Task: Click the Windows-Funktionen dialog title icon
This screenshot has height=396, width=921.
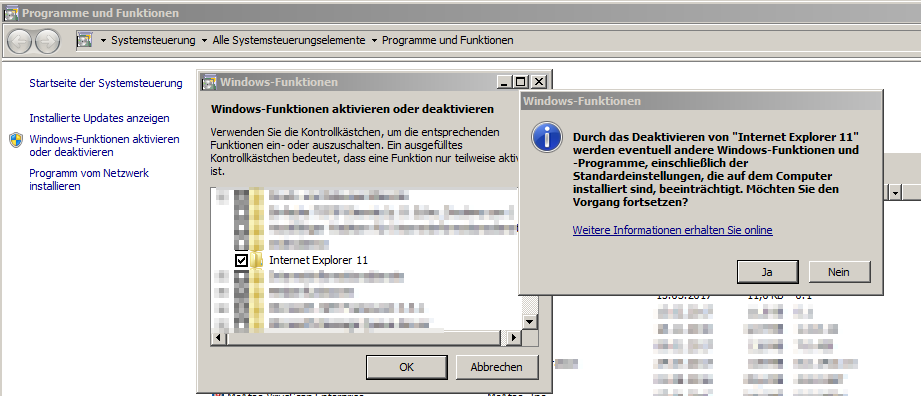Action: pyautogui.click(x=209, y=82)
